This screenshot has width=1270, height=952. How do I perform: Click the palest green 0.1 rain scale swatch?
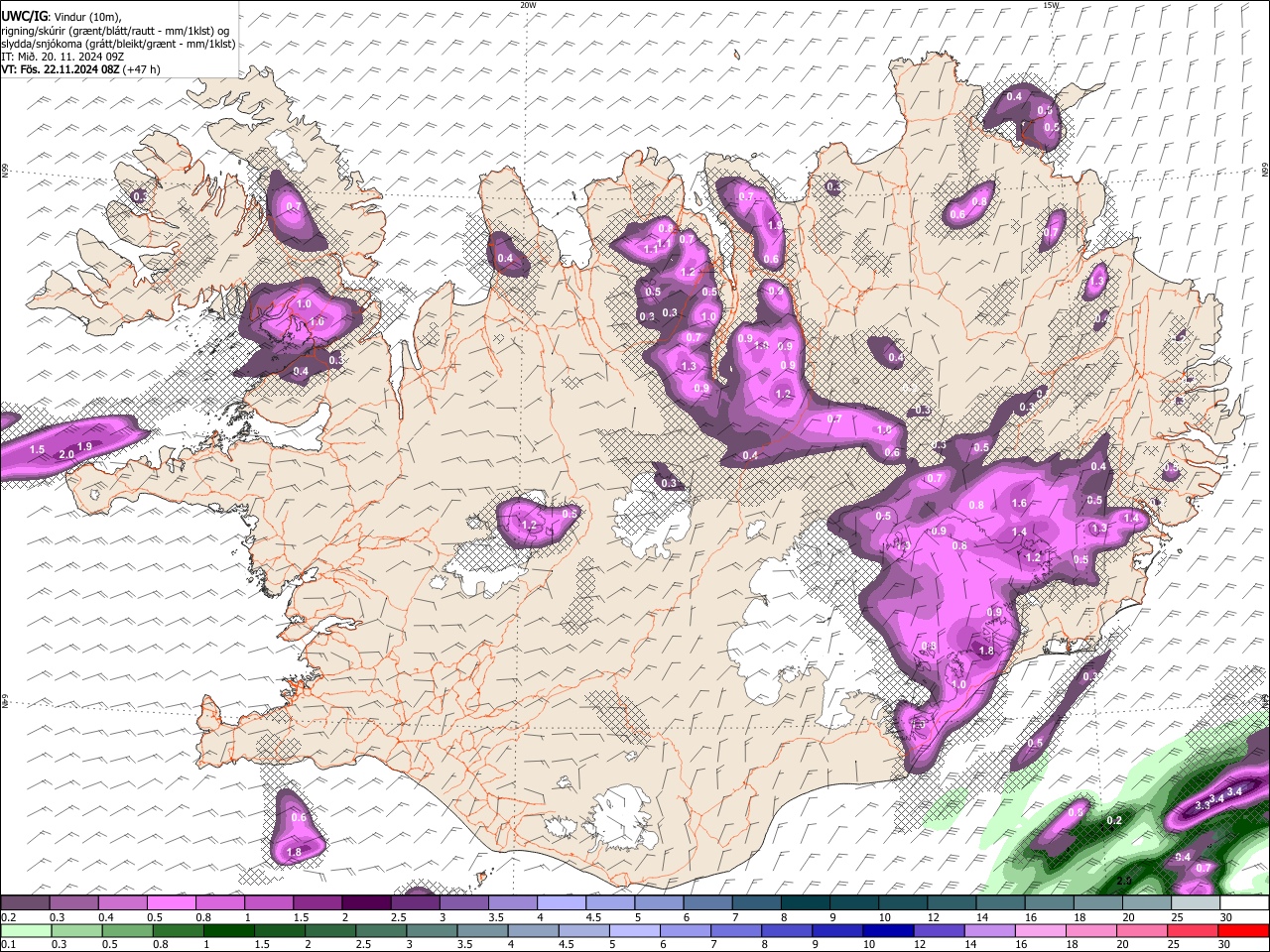pyautogui.click(x=26, y=930)
